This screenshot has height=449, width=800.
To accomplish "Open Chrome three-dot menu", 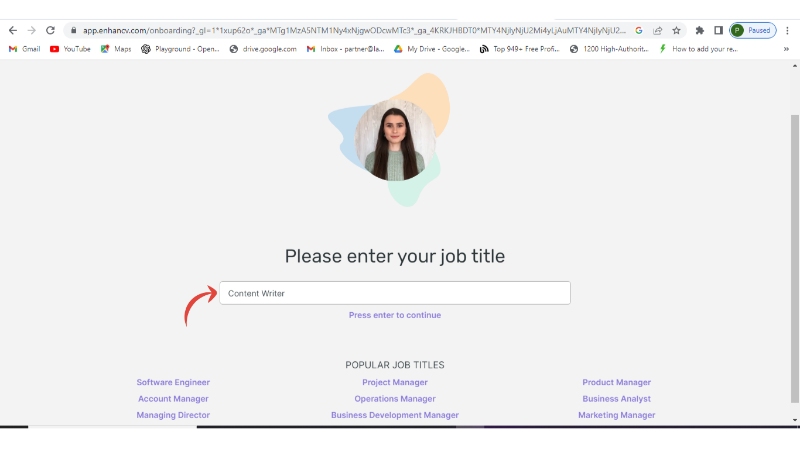I will click(787, 31).
